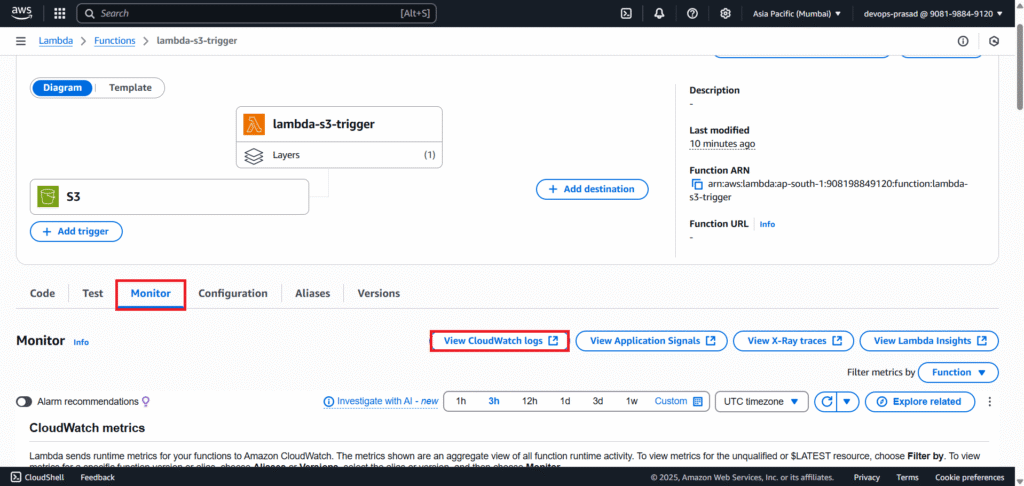This screenshot has width=1024, height=486.
Task: Select the 3h time range
Action: point(494,401)
